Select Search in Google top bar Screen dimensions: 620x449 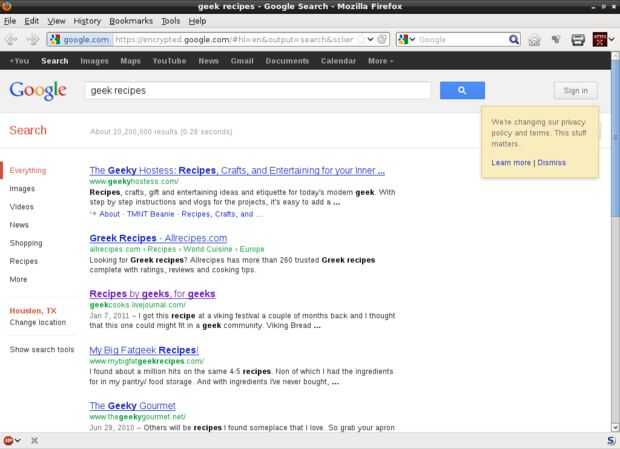[55, 61]
